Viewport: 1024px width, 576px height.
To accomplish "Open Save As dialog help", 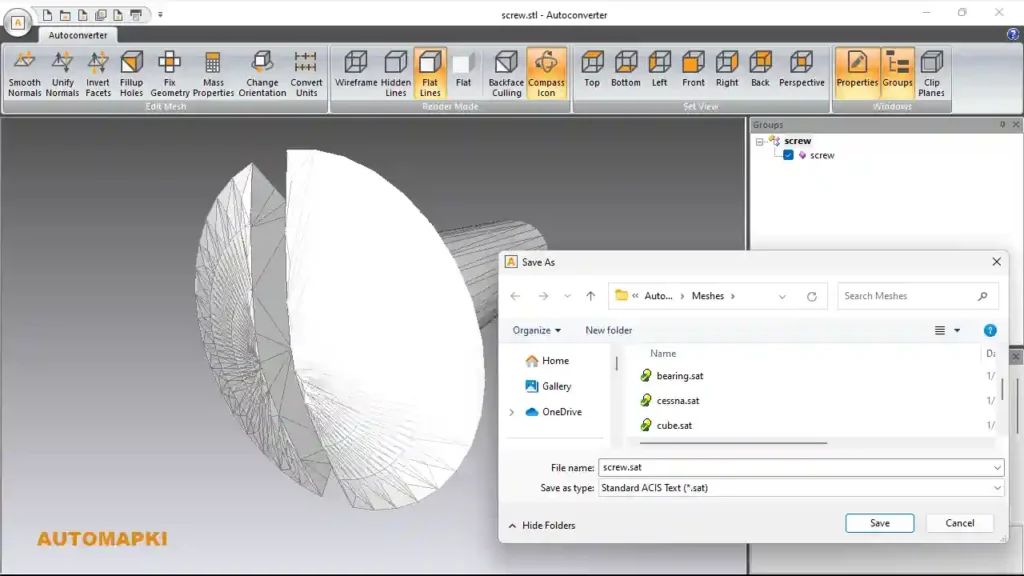I will 990,330.
